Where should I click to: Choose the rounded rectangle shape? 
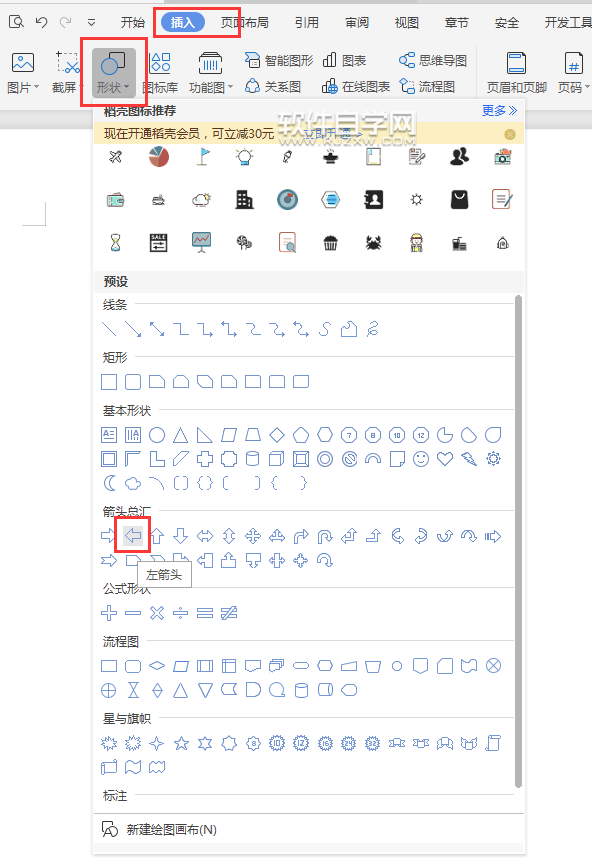[133, 382]
